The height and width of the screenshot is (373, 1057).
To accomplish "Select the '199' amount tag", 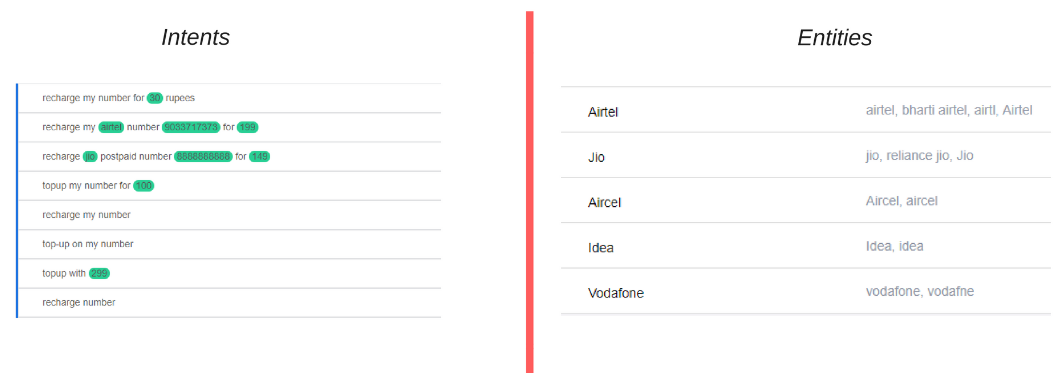I will [x=247, y=127].
